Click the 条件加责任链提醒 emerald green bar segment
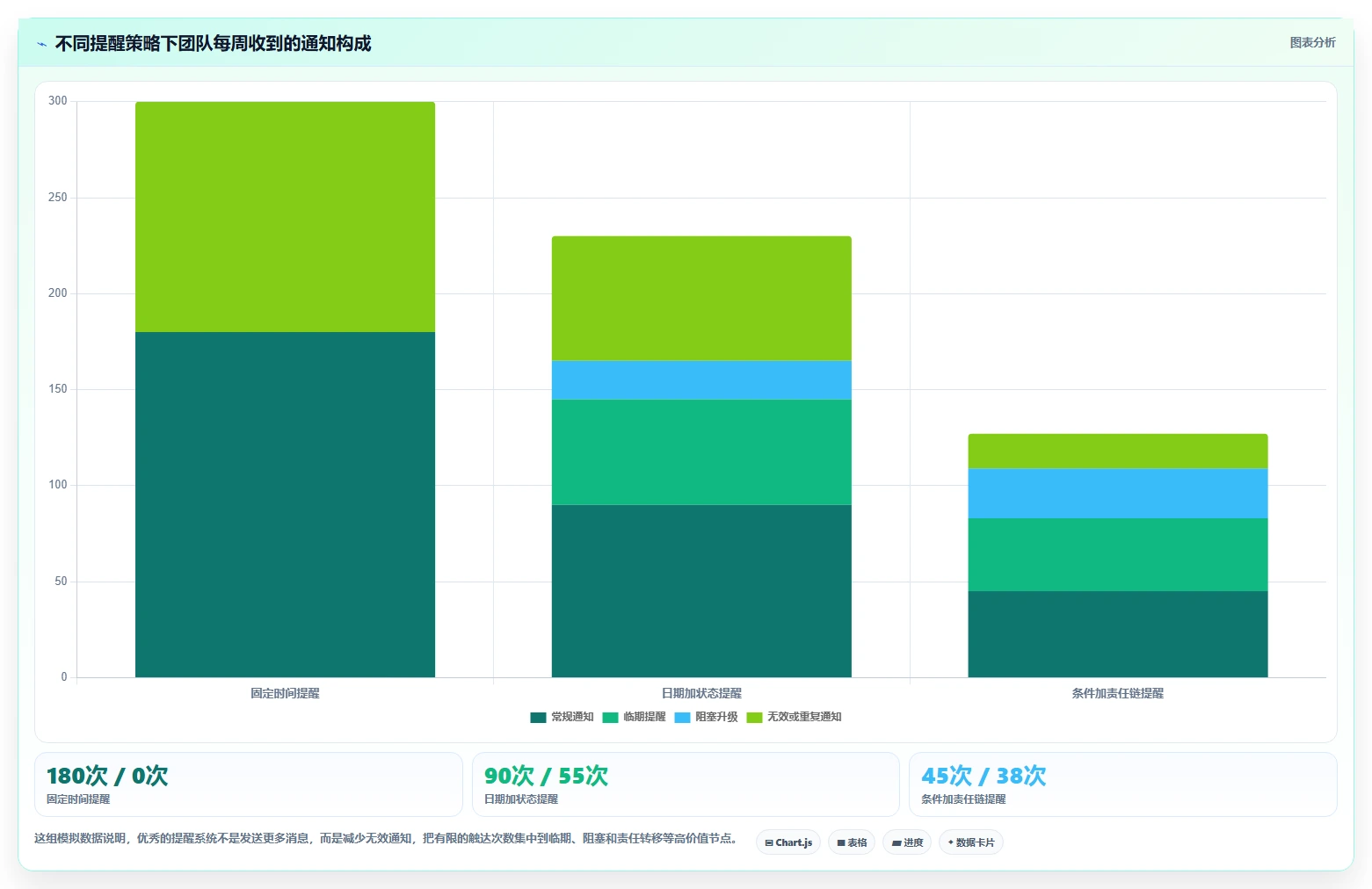This screenshot has height=889, width=1372. pyautogui.click(x=1118, y=555)
